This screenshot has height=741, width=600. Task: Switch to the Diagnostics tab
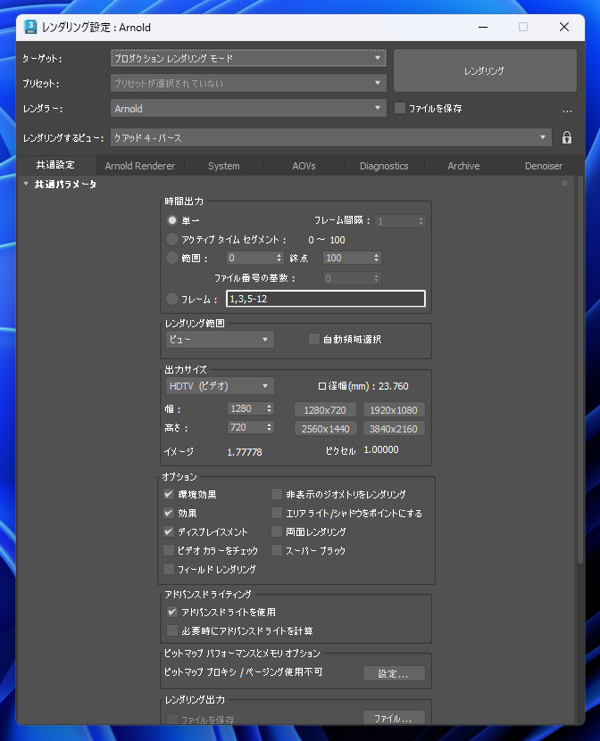coord(384,166)
